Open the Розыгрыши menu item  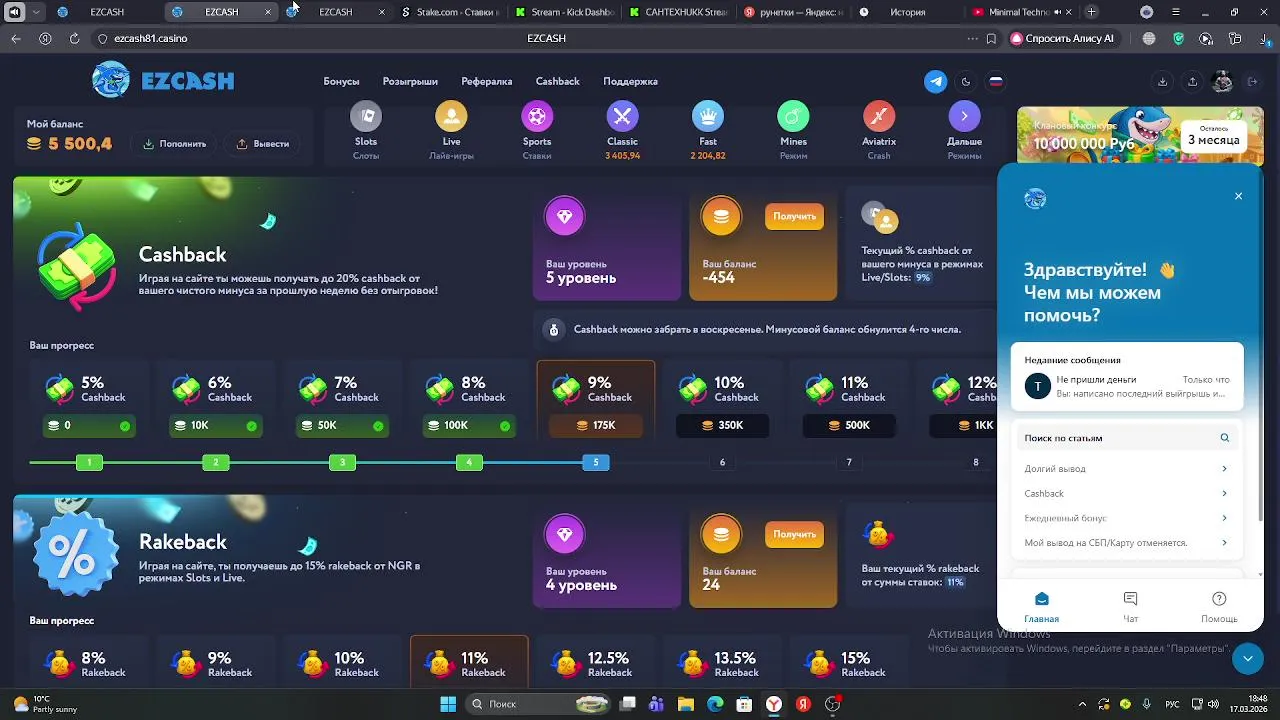(x=410, y=82)
